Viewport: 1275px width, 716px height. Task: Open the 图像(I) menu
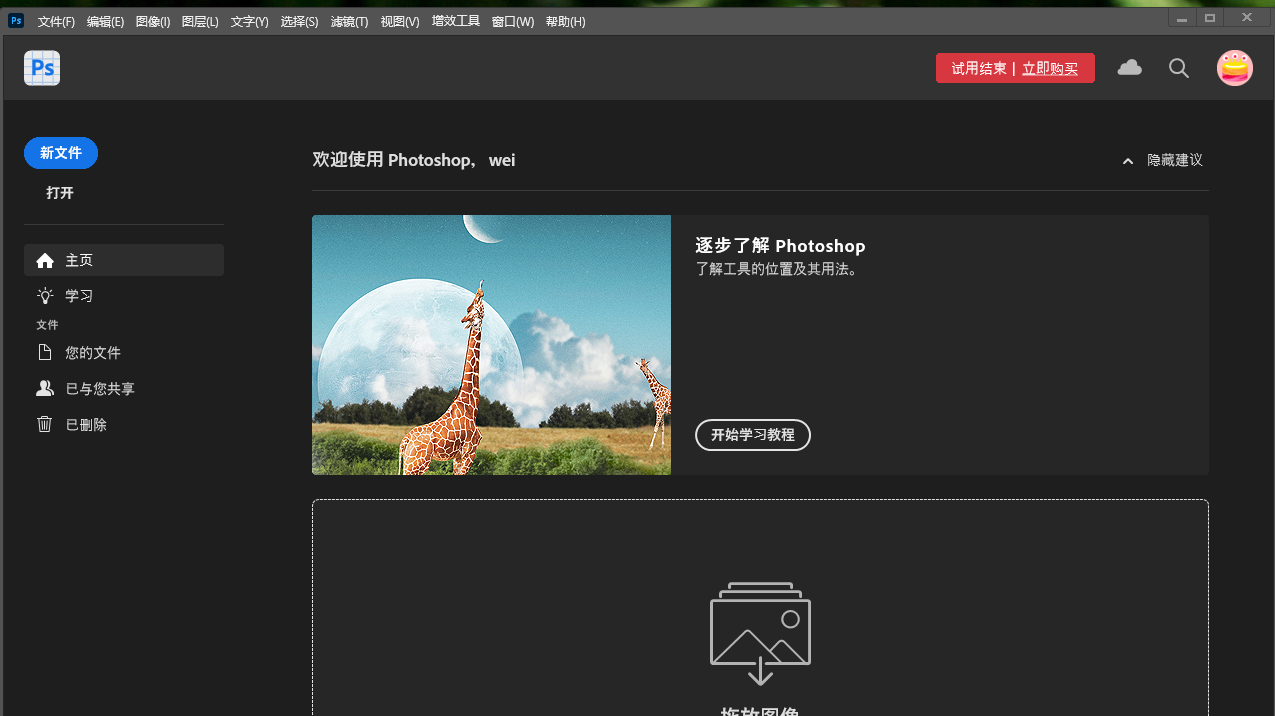click(x=153, y=21)
